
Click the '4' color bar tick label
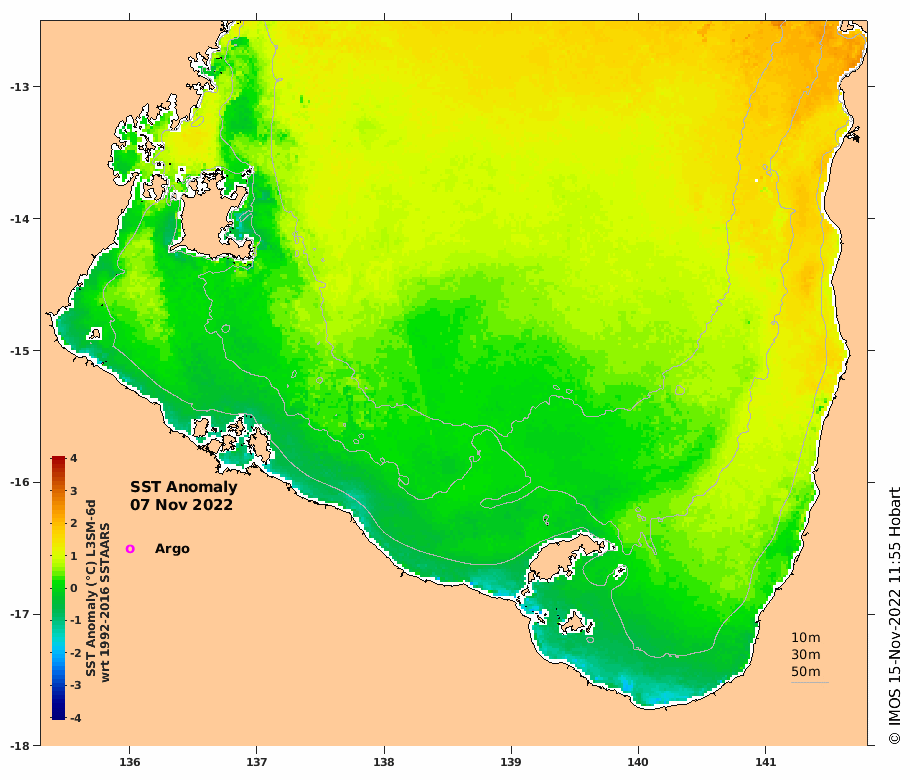click(74, 458)
